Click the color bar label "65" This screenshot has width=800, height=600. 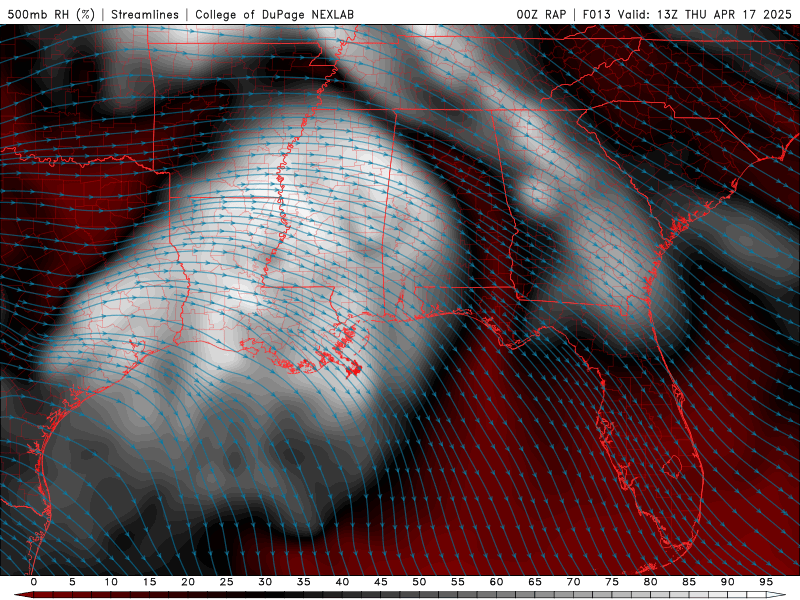point(535,582)
